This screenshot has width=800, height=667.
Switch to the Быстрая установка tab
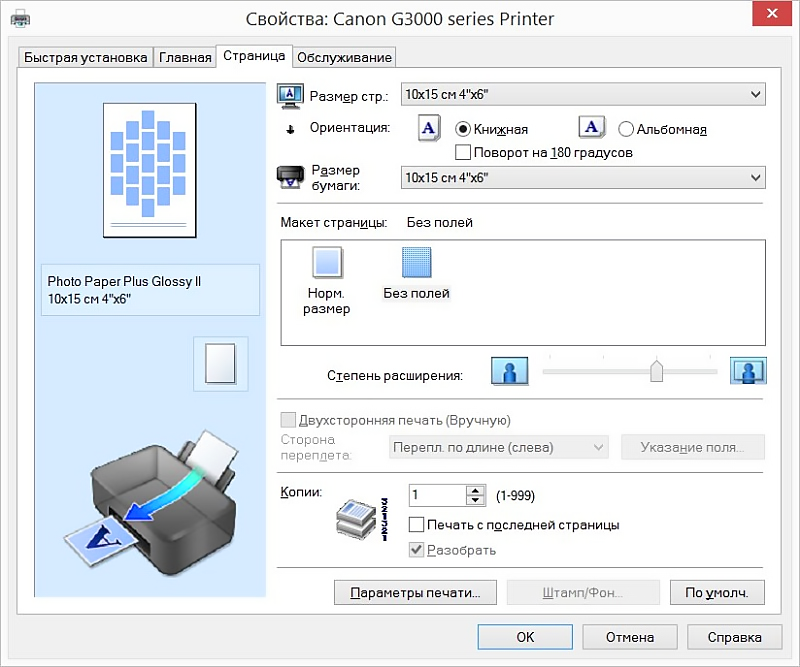(86, 57)
